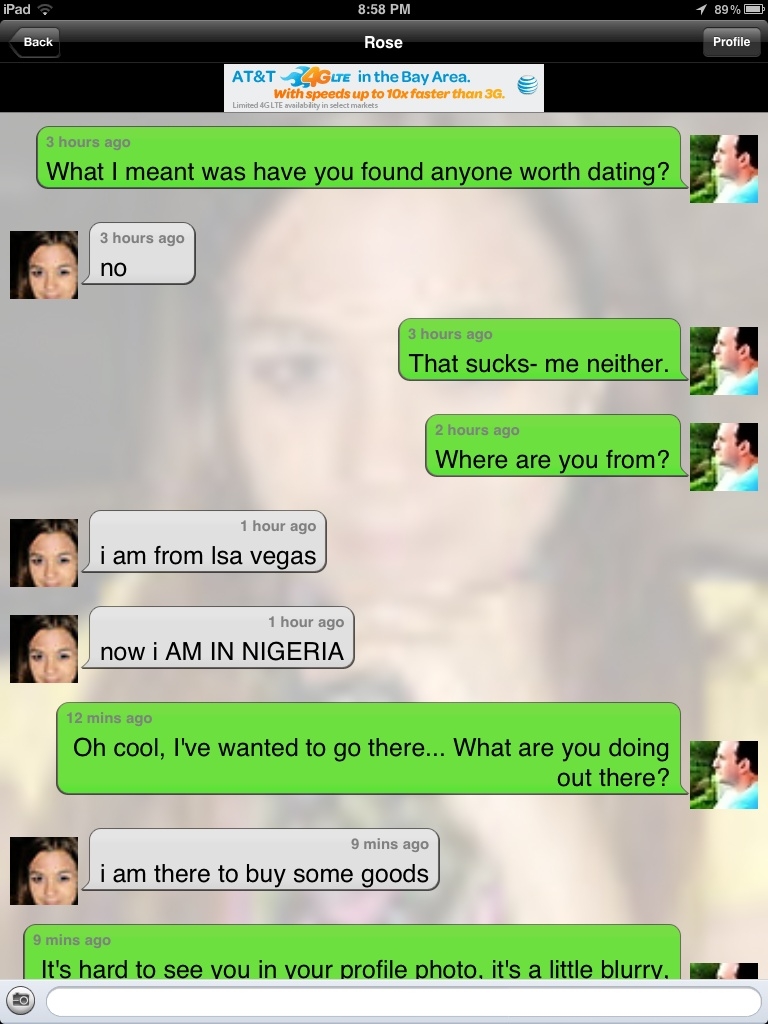The height and width of the screenshot is (1024, 768).
Task: Tap the camera icon beside message field
Action: coord(21,1000)
